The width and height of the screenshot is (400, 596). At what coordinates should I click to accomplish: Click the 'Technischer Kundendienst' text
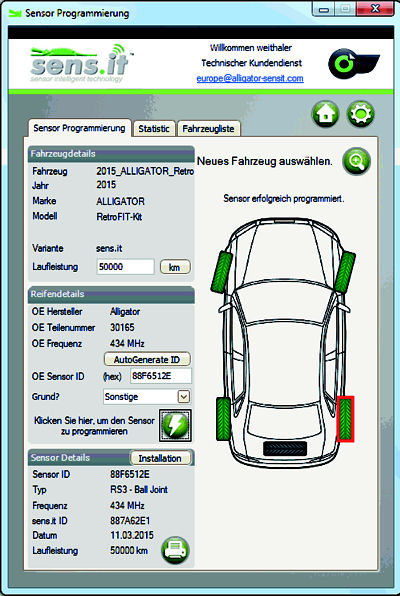click(251, 63)
